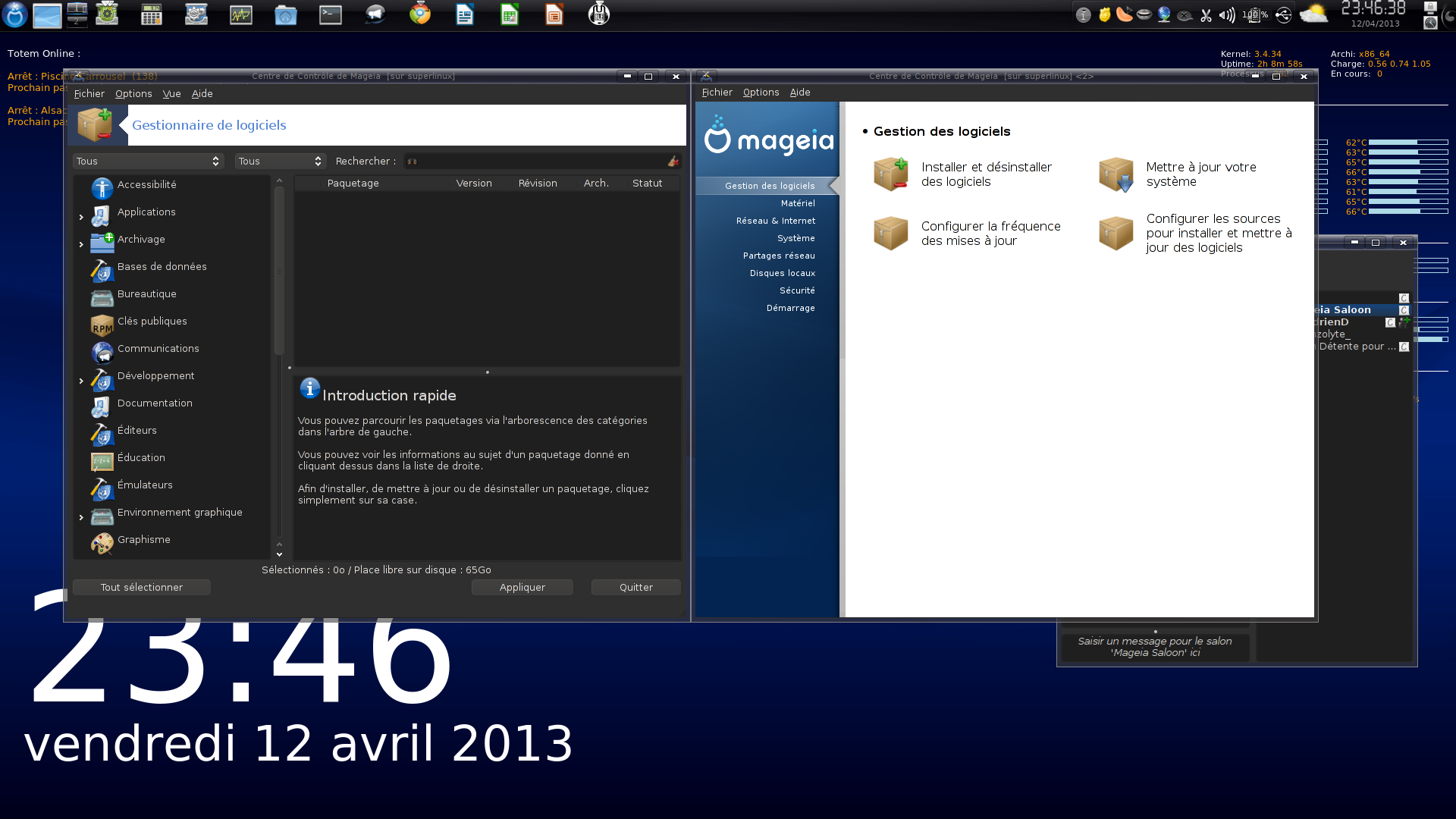1456x819 pixels.
Task: Select the Sécurité sidebar tab
Action: [x=797, y=290]
